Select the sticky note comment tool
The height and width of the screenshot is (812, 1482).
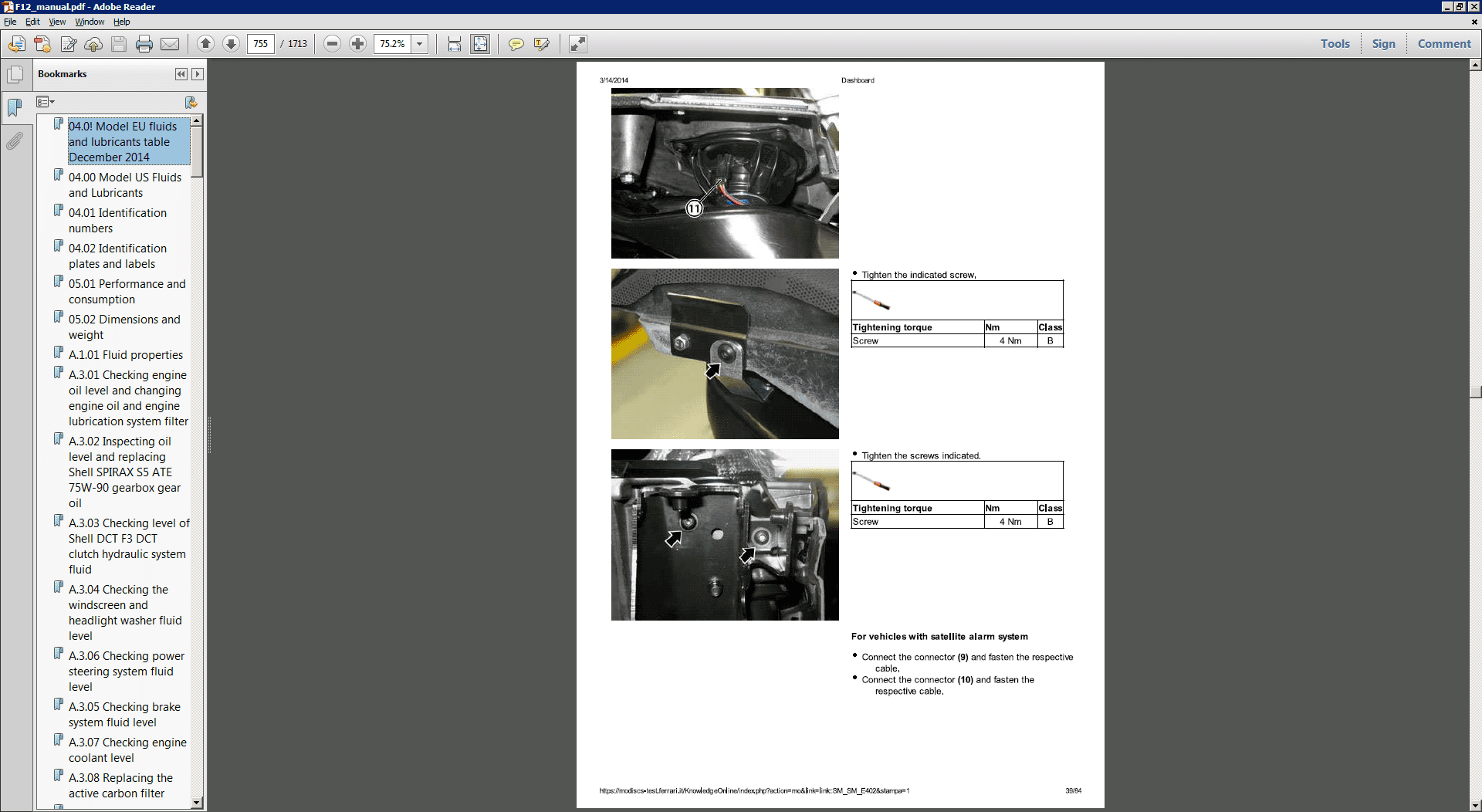click(516, 44)
